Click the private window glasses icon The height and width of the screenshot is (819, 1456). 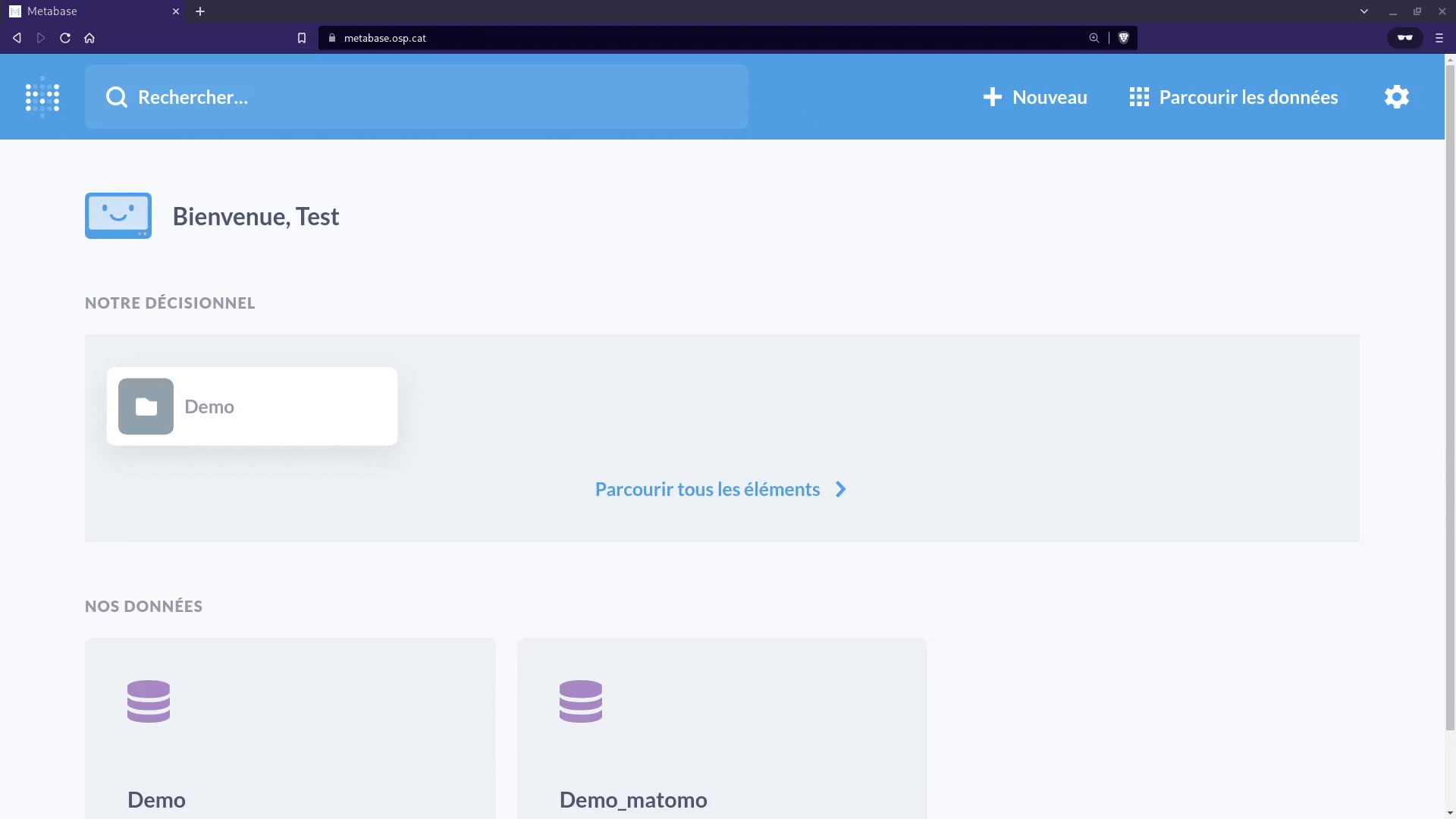pos(1405,38)
